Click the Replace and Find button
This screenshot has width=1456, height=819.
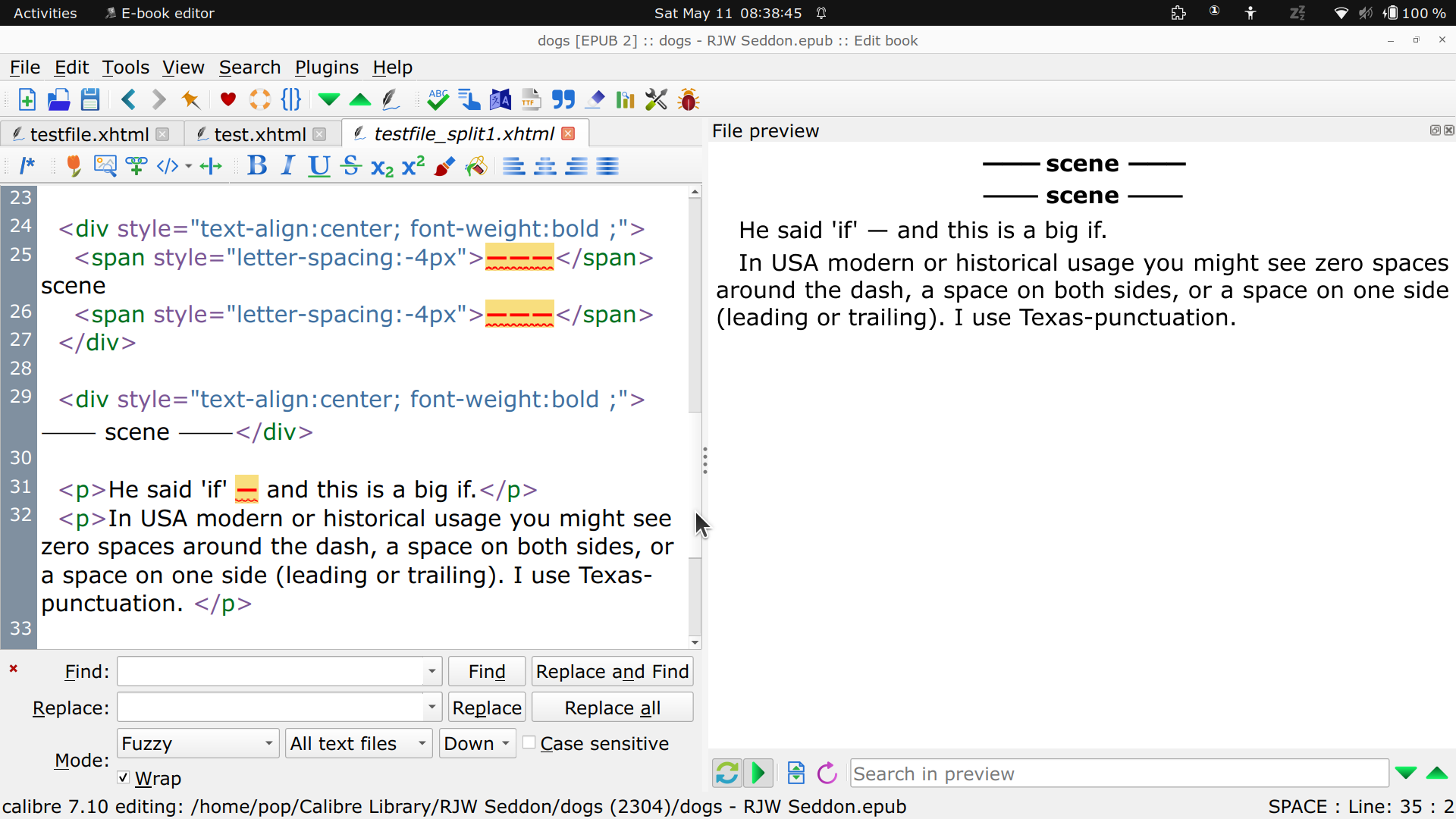point(612,671)
